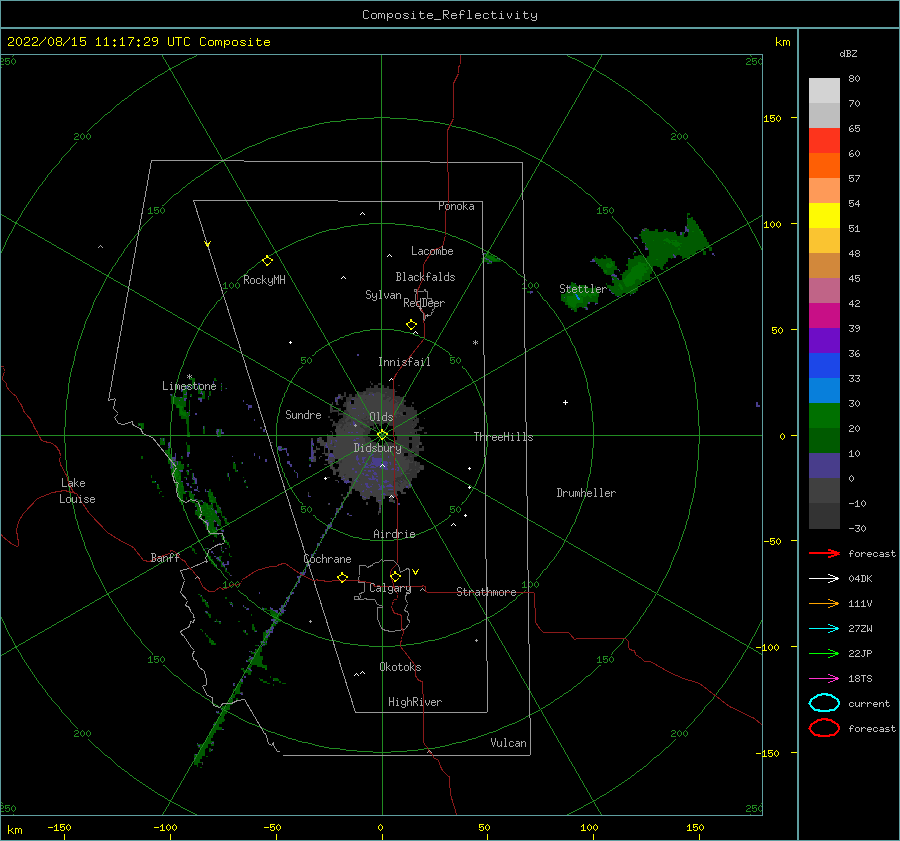
Task: Click the Olds label near radar center
Action: click(x=381, y=417)
